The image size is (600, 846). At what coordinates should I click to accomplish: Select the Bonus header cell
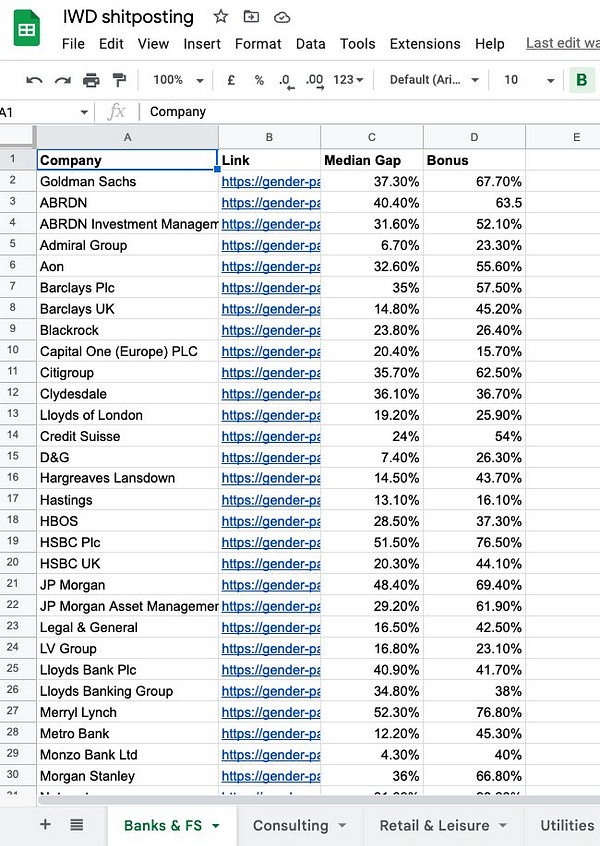[x=474, y=160]
